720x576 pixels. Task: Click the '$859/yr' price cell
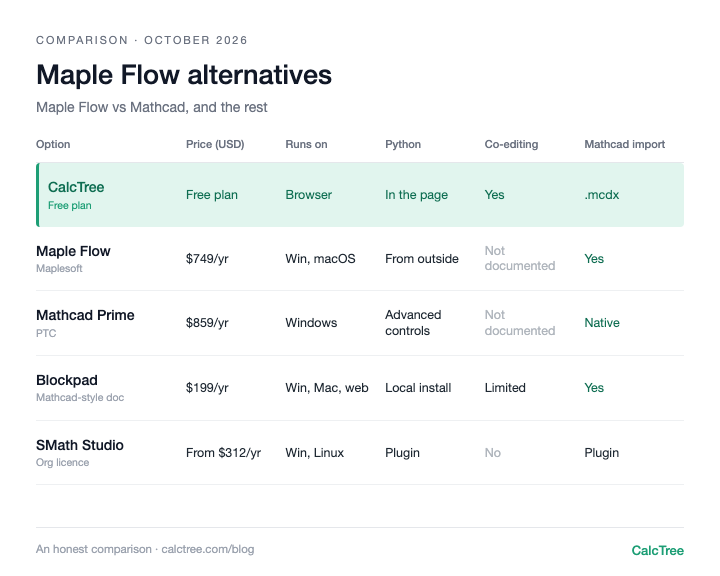click(x=207, y=323)
